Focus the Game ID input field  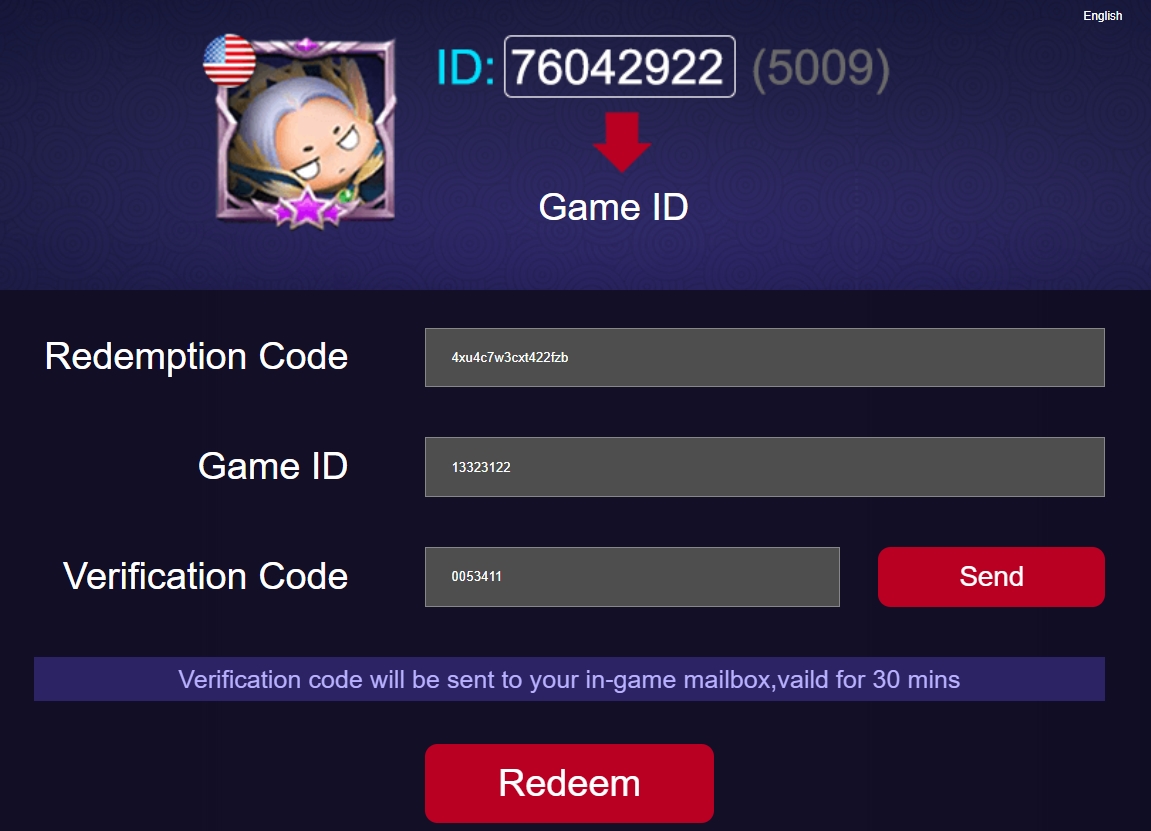point(764,467)
